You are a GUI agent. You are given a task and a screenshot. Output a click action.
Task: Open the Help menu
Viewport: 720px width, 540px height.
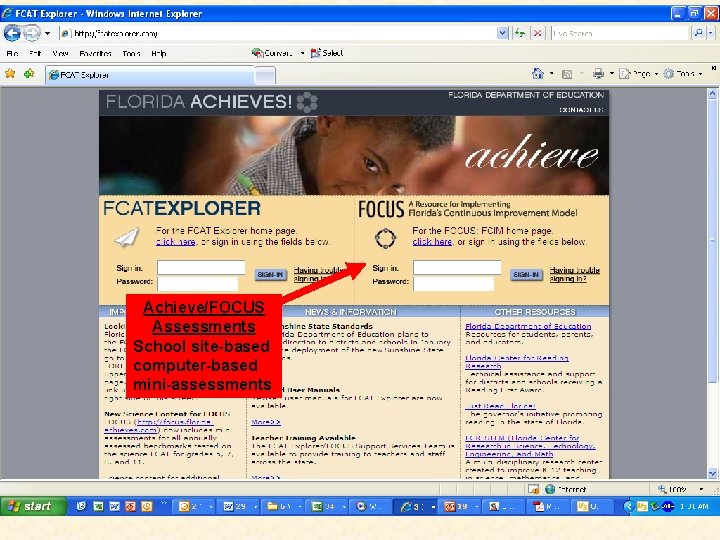tap(158, 53)
